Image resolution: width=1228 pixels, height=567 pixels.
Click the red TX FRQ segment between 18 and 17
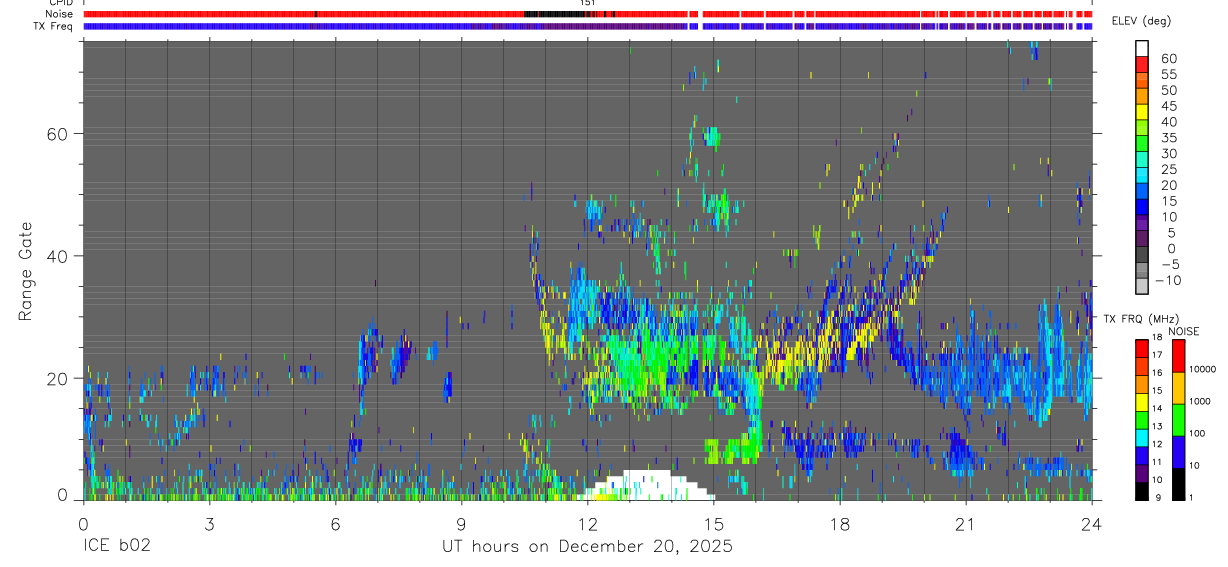pyautogui.click(x=1142, y=347)
